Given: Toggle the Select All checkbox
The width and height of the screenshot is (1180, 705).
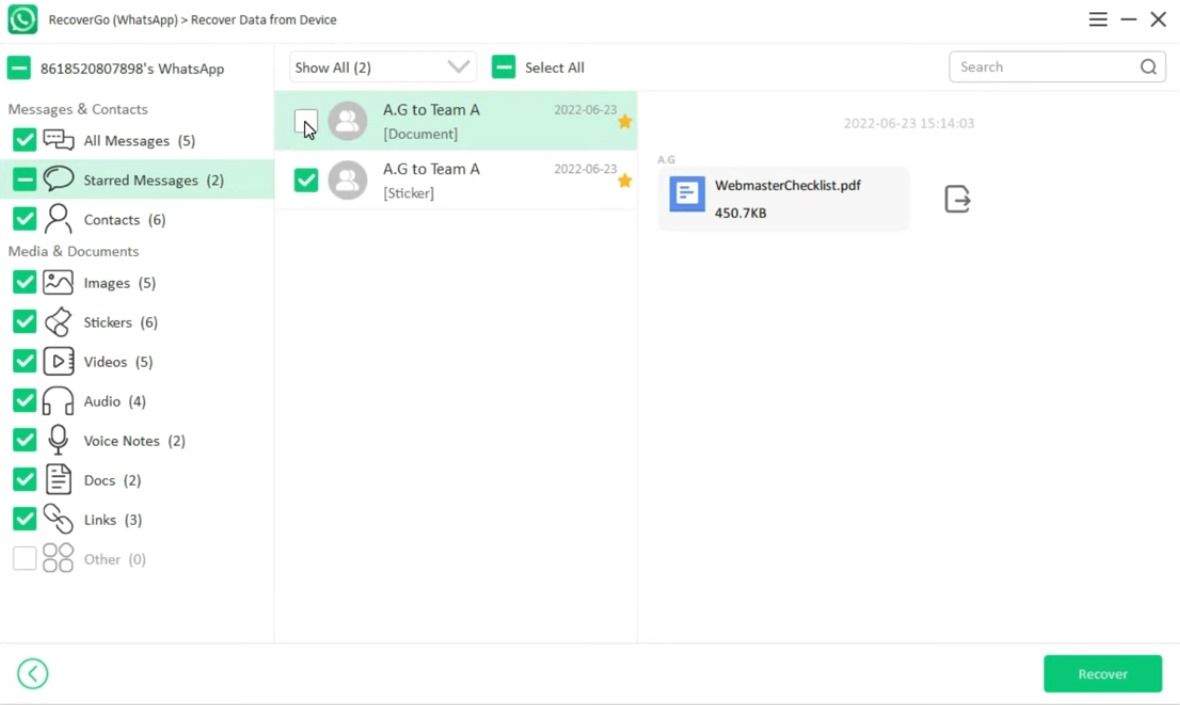Looking at the screenshot, I should coord(503,67).
